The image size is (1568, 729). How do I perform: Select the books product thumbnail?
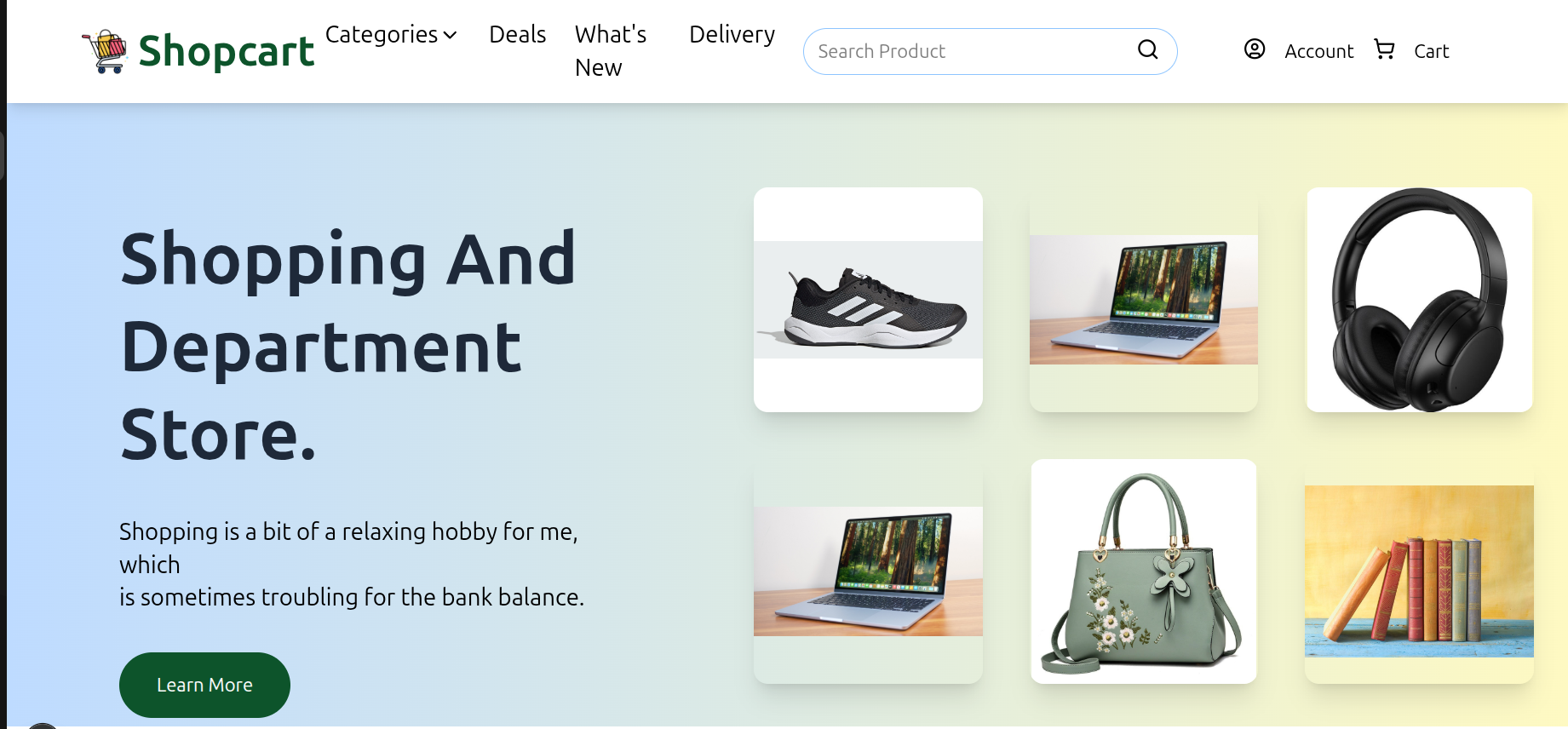pos(1419,571)
